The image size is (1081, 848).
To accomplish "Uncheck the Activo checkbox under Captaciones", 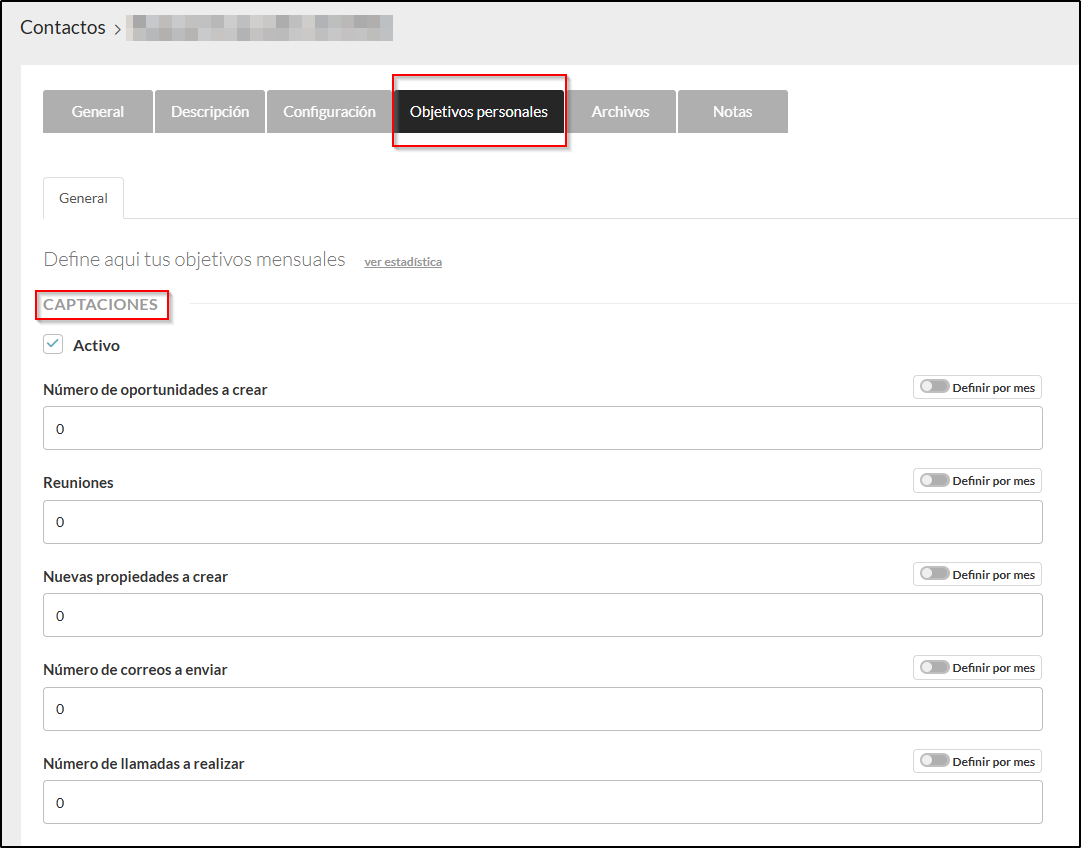I will [54, 344].
